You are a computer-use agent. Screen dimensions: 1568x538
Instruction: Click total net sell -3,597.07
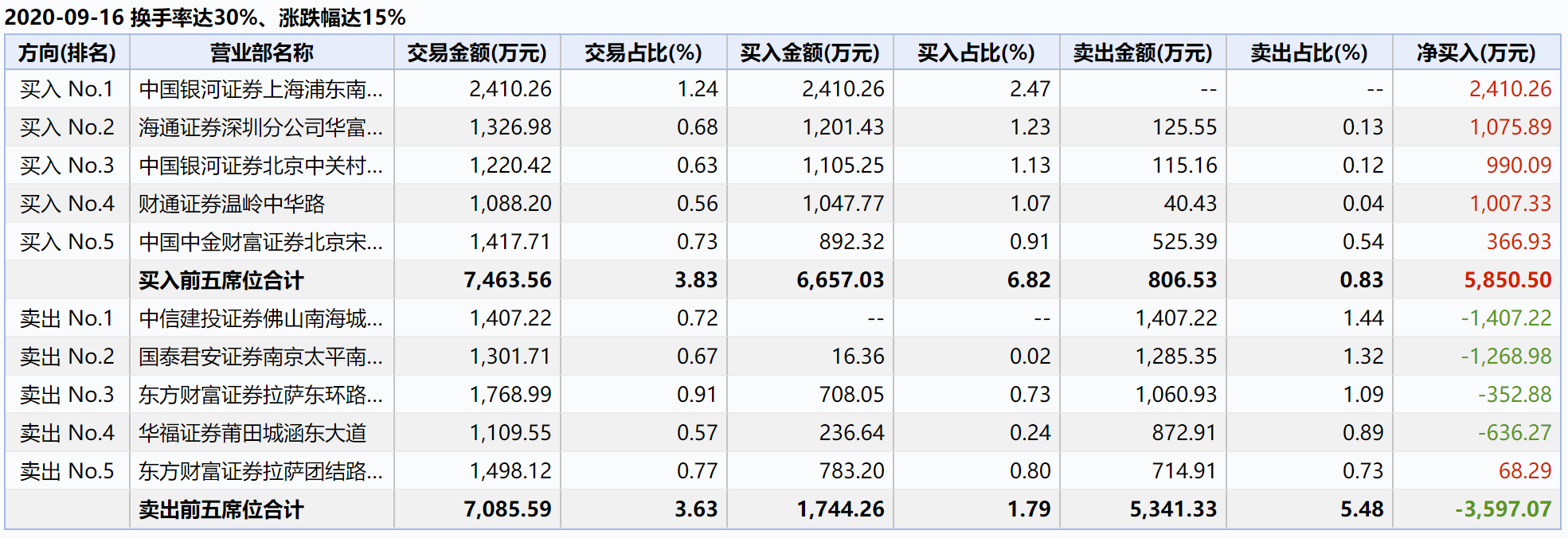pos(1503,509)
